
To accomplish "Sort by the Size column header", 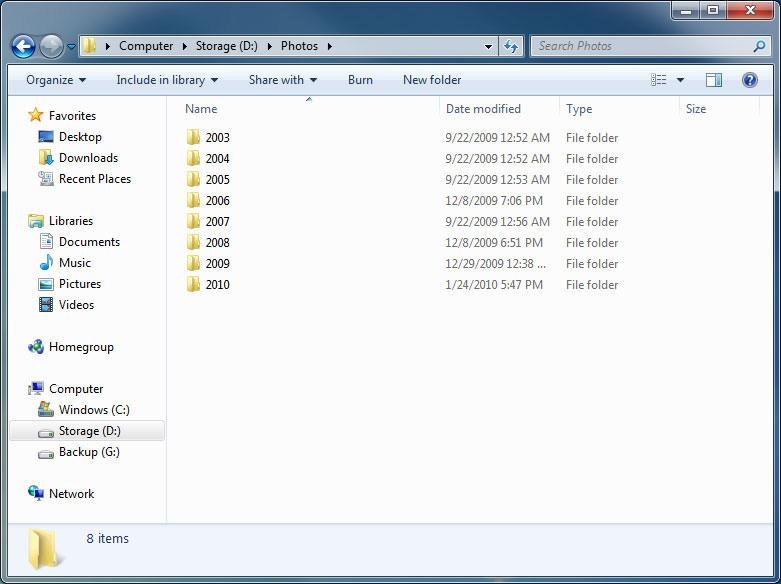I will click(696, 109).
